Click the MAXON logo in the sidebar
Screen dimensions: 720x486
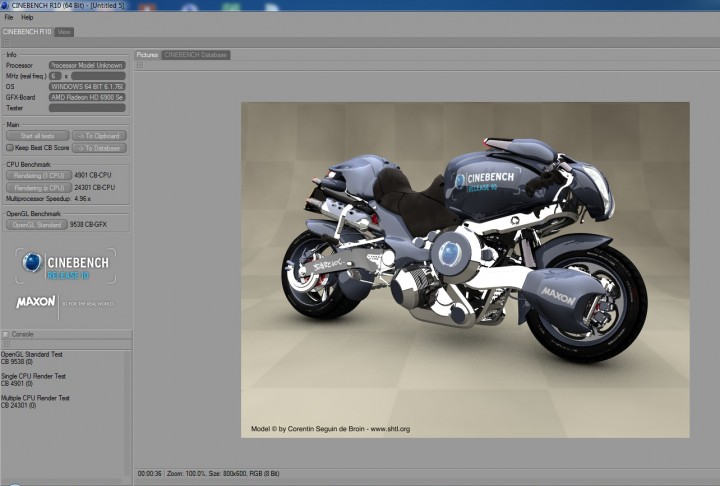tap(36, 302)
